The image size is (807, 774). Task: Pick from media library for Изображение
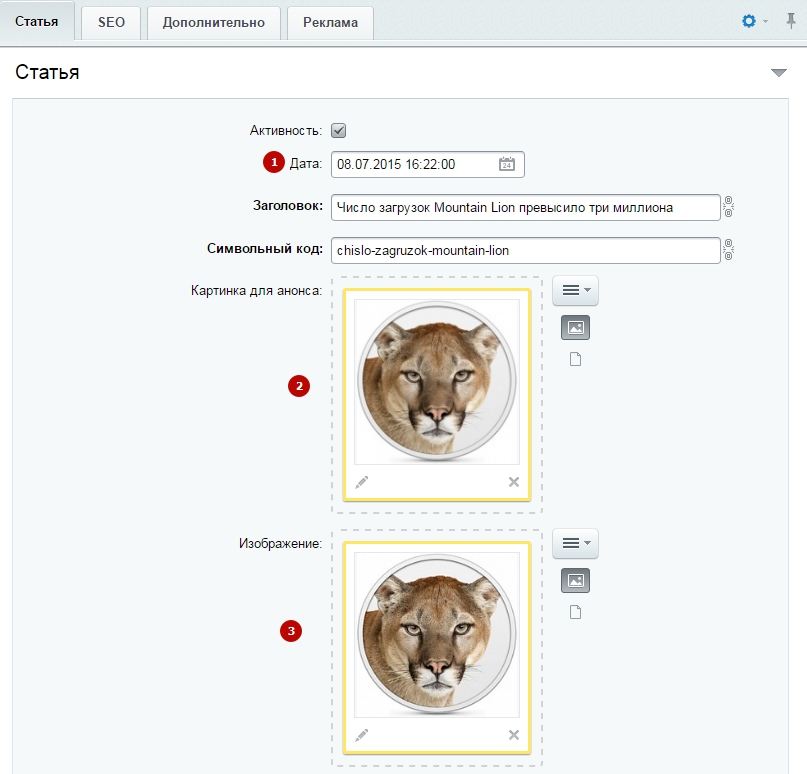coord(575,580)
